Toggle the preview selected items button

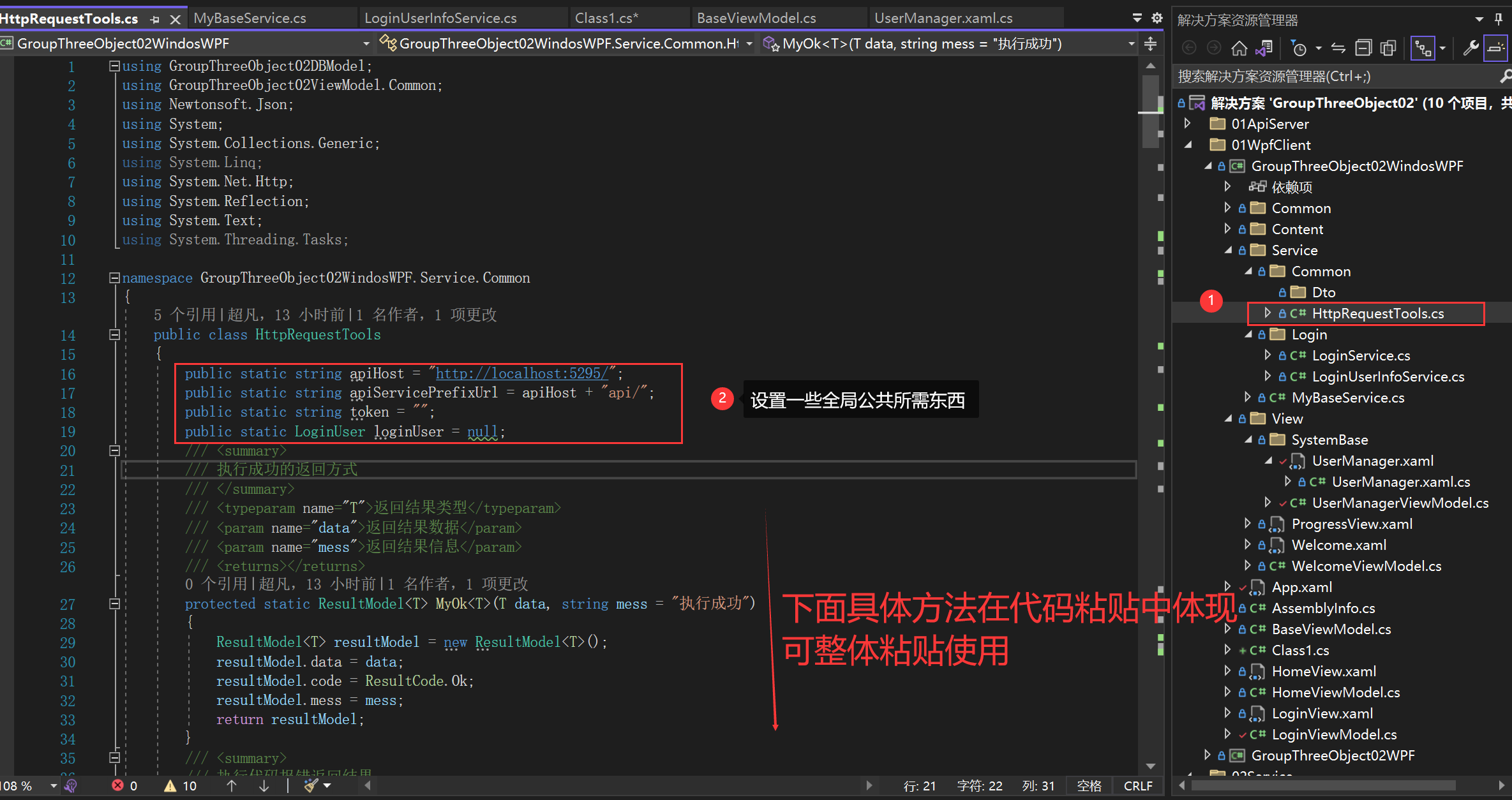click(x=1495, y=48)
